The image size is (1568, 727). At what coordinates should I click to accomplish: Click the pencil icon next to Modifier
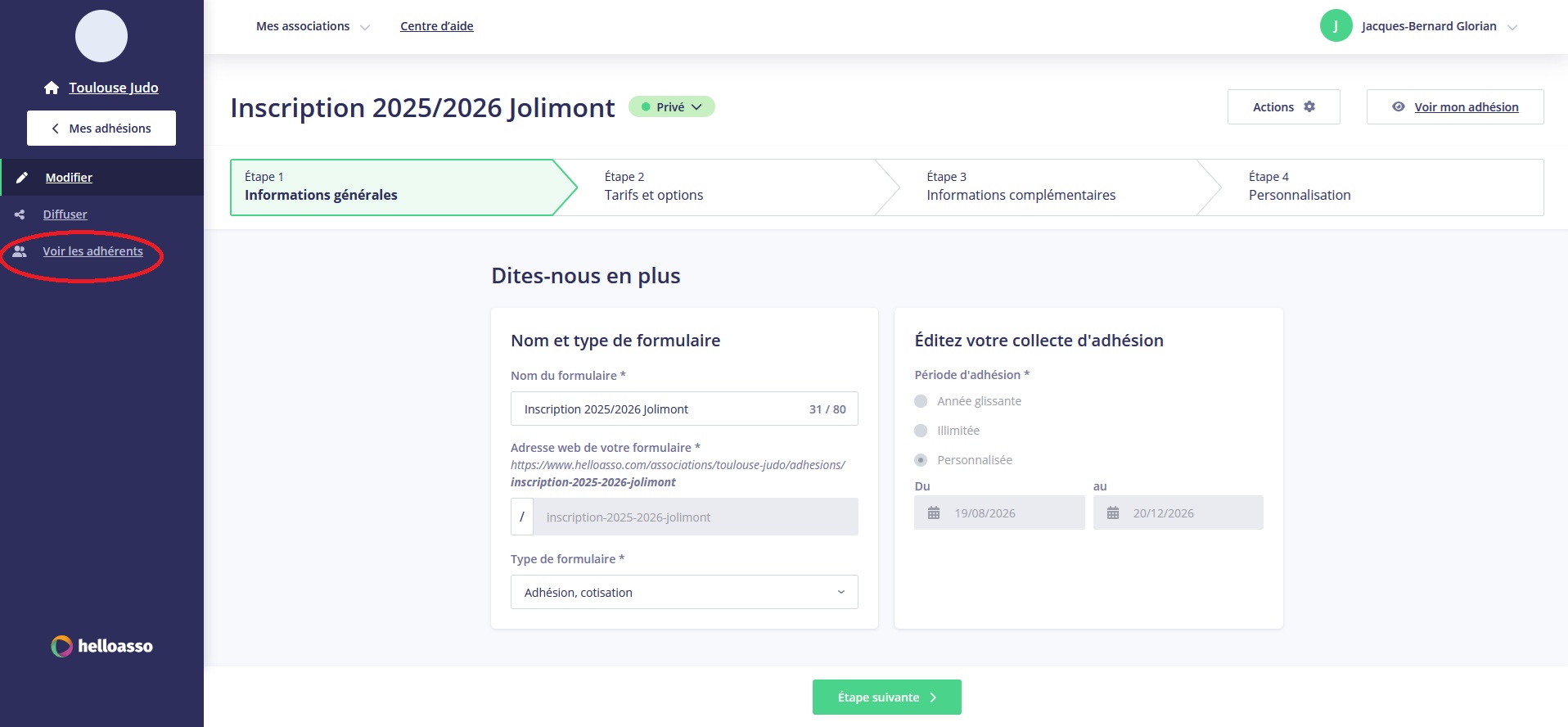[22, 178]
